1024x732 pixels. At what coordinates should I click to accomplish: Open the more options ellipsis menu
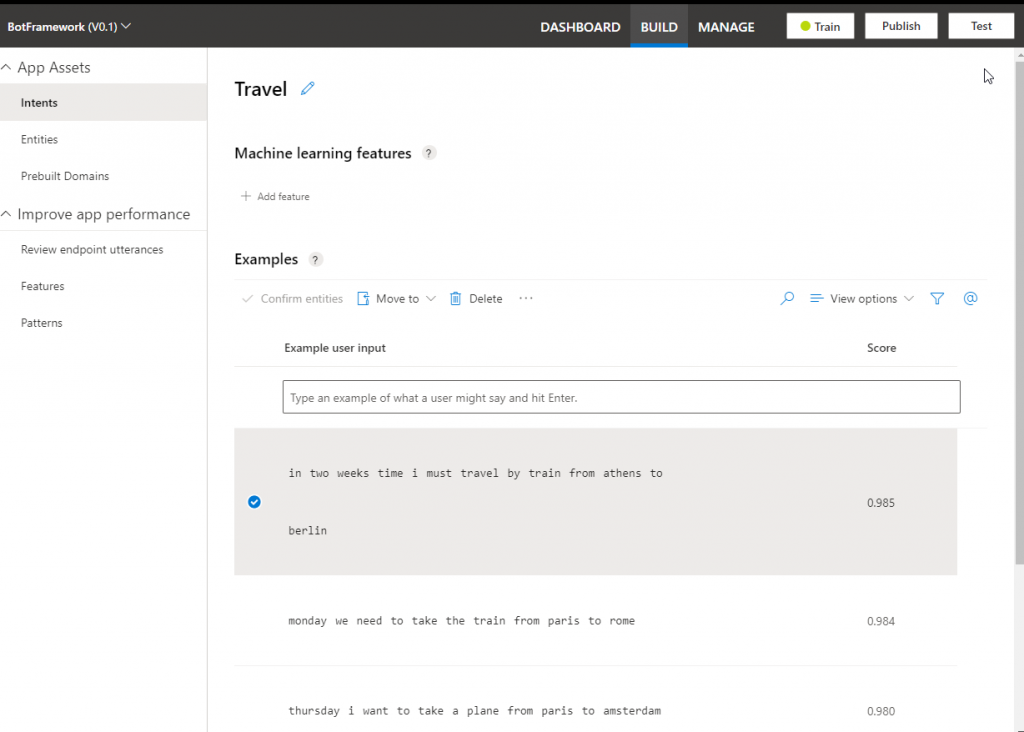pos(526,298)
